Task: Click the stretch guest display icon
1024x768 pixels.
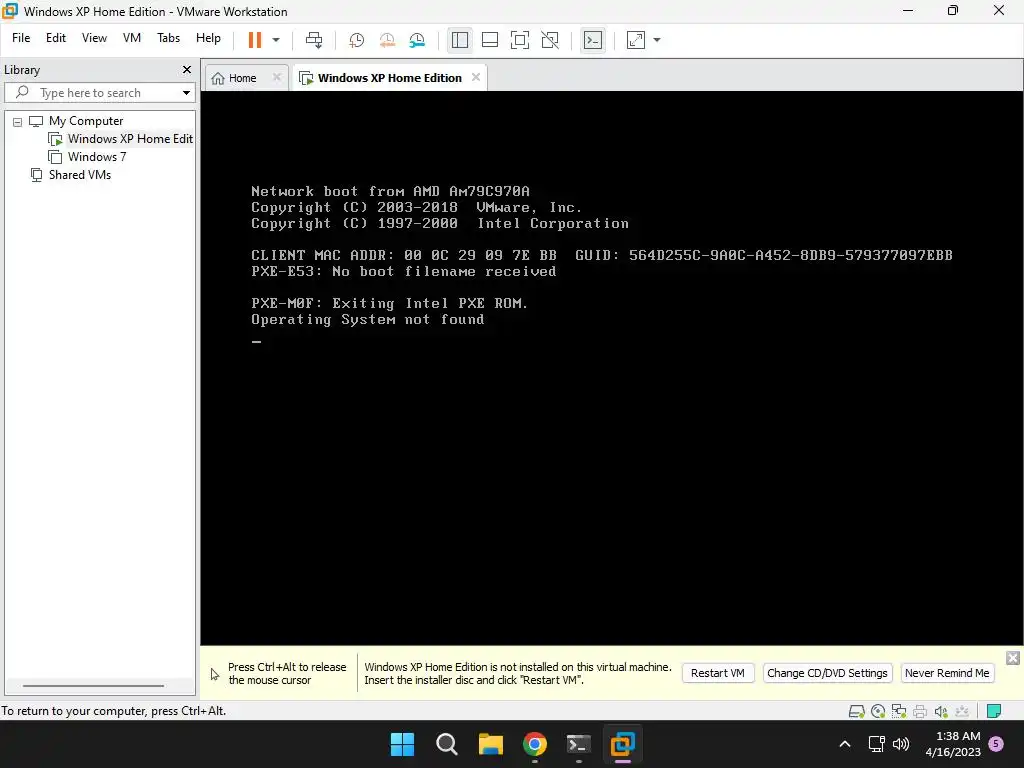Action: (x=636, y=40)
